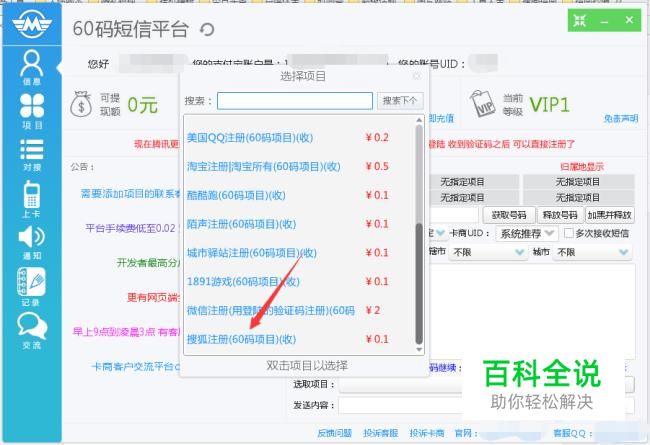Open the 信息 user profile sidebar icon

click(32, 67)
